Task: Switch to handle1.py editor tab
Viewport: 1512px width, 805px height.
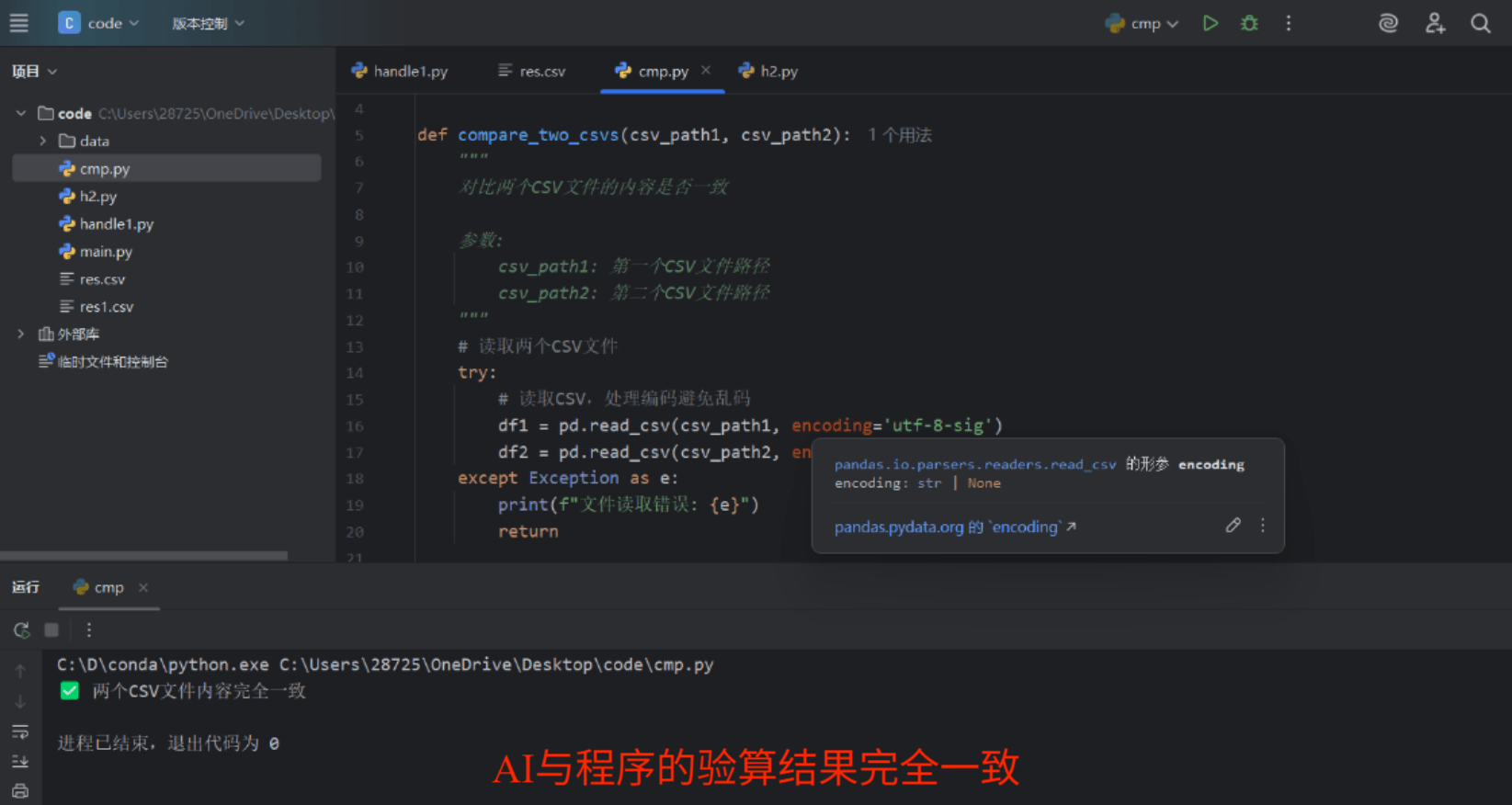Action: coord(400,71)
